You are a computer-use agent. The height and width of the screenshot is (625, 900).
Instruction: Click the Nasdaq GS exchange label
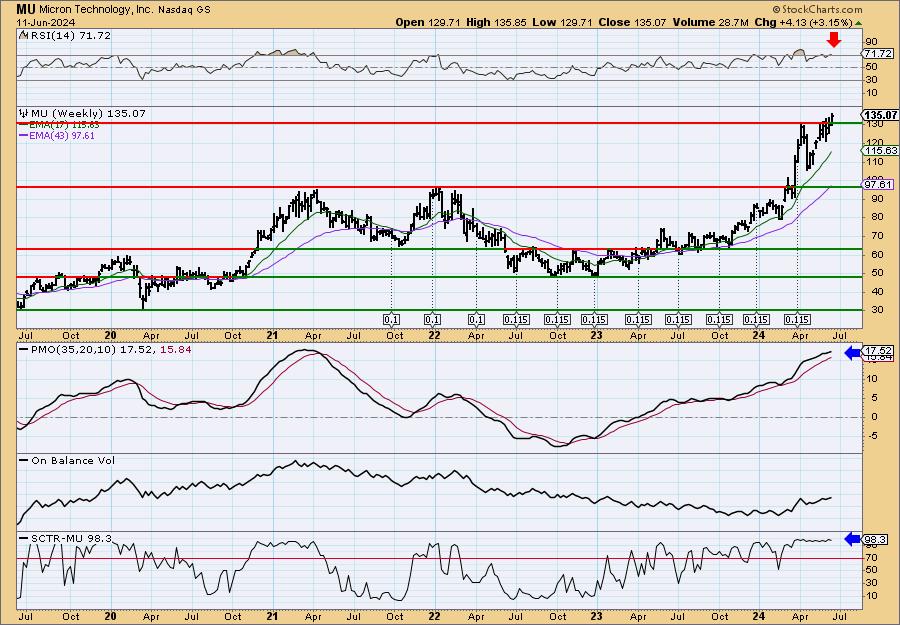(x=185, y=9)
